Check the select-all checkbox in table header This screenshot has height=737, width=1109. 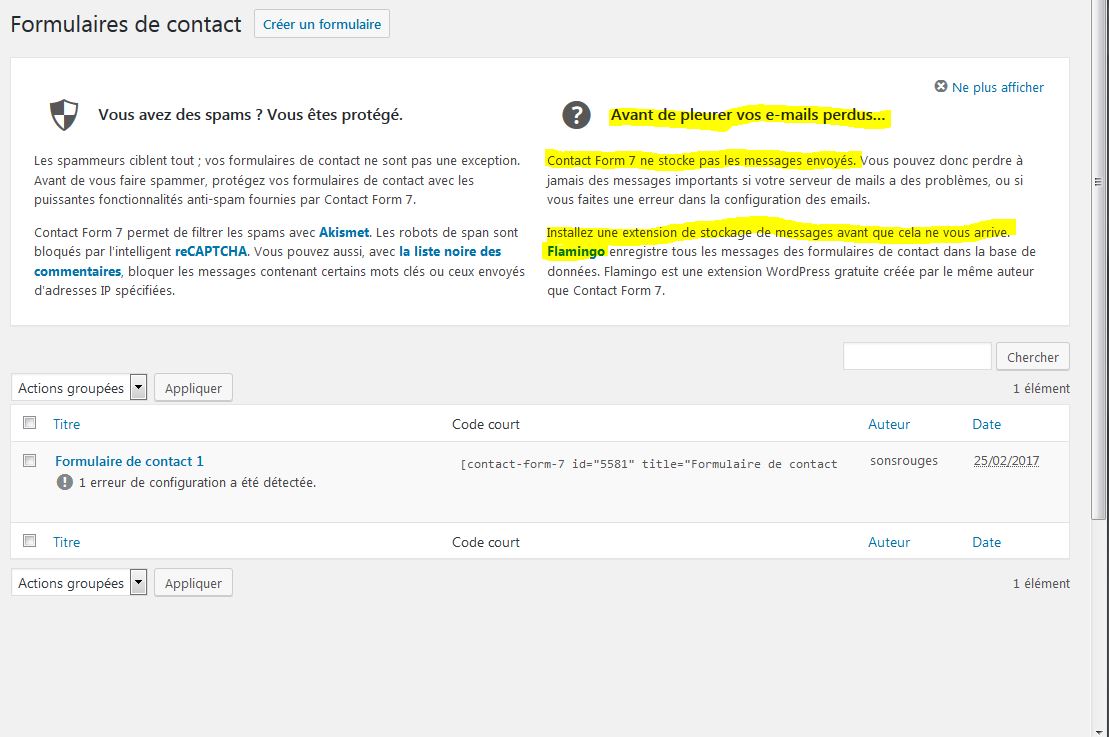(x=30, y=423)
